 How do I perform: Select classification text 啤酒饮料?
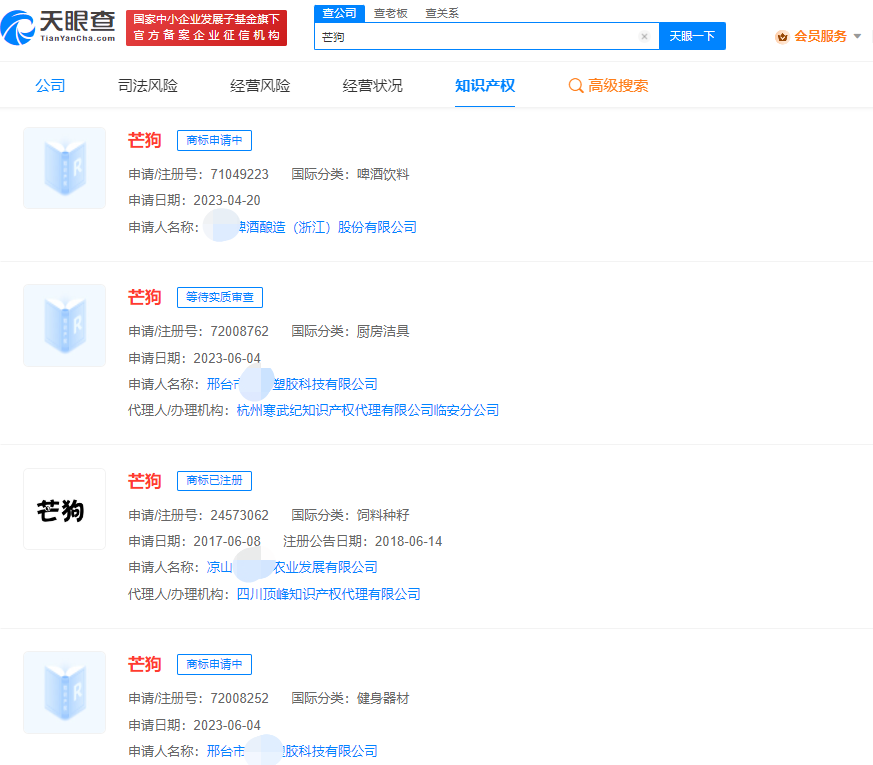coord(383,174)
